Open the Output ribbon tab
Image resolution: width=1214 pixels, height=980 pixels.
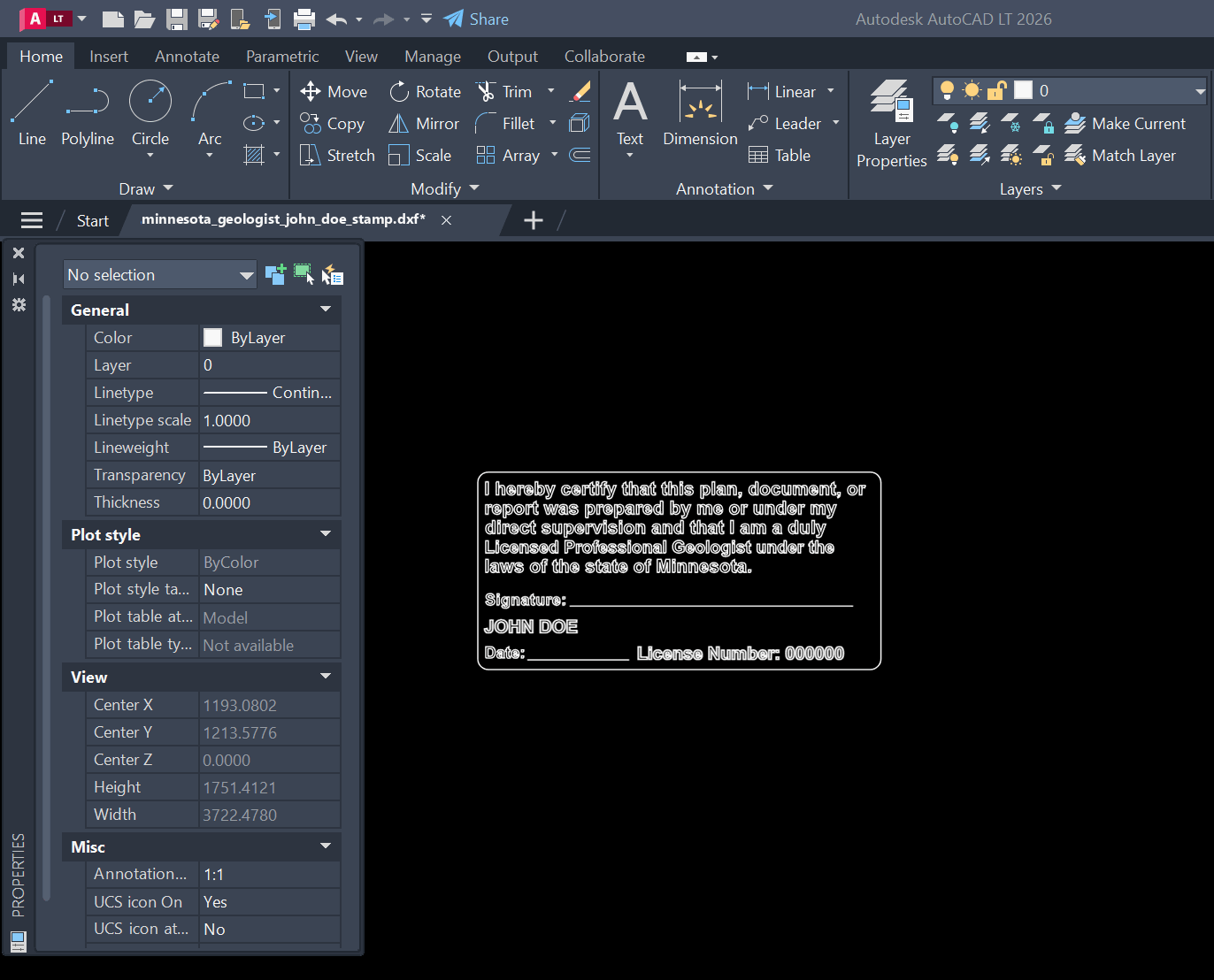click(512, 56)
